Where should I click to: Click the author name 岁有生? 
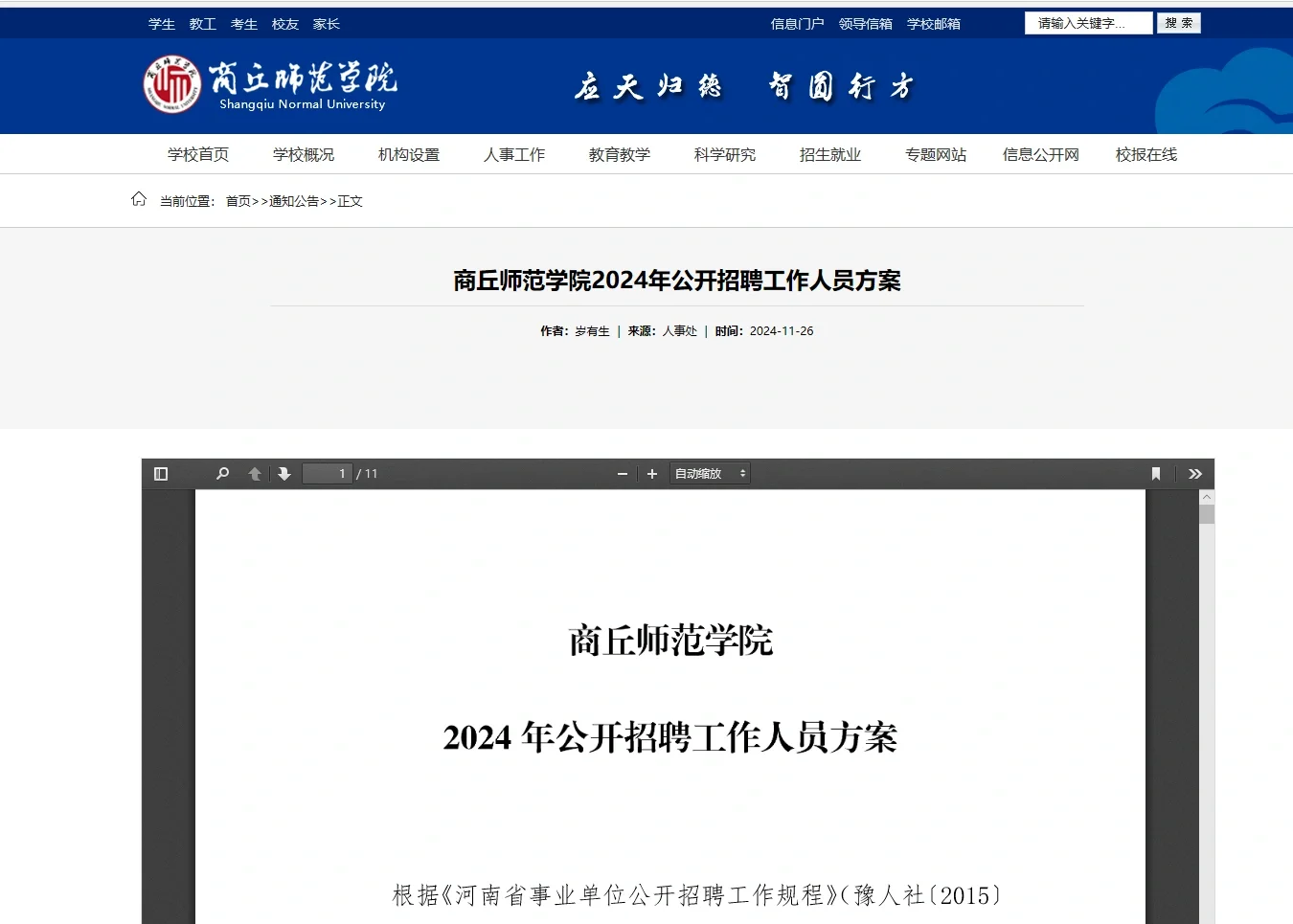click(592, 331)
